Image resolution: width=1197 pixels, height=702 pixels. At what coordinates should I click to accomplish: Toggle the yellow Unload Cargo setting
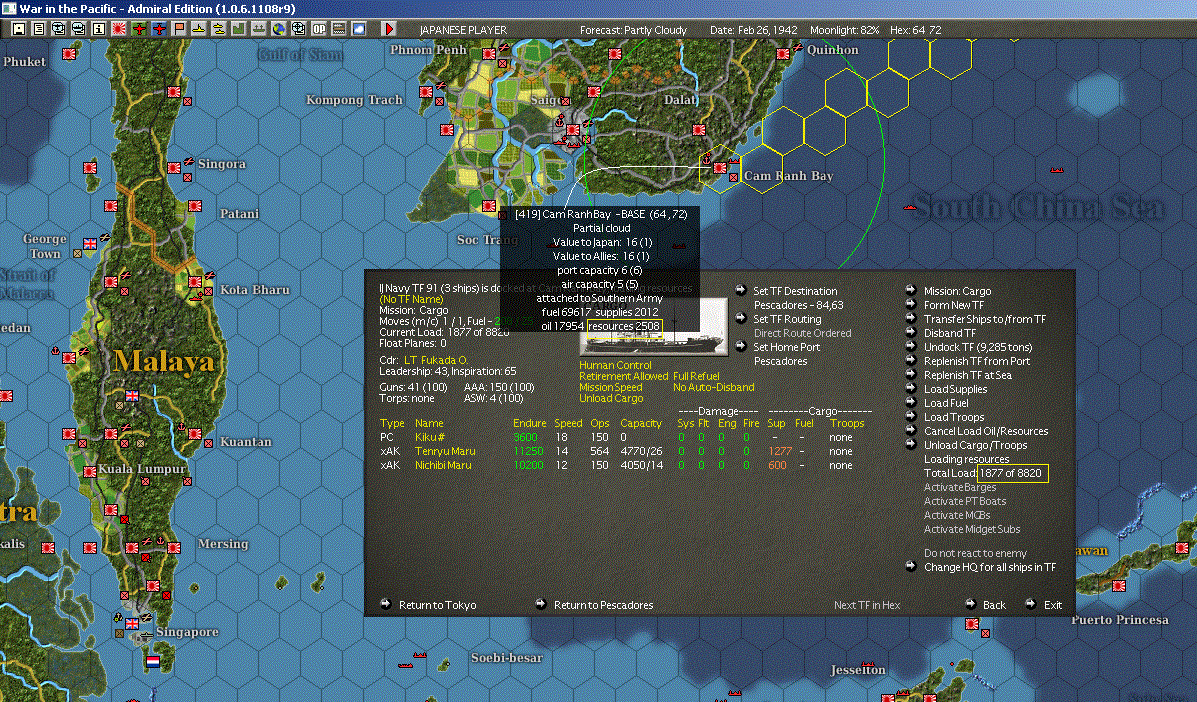(x=611, y=398)
